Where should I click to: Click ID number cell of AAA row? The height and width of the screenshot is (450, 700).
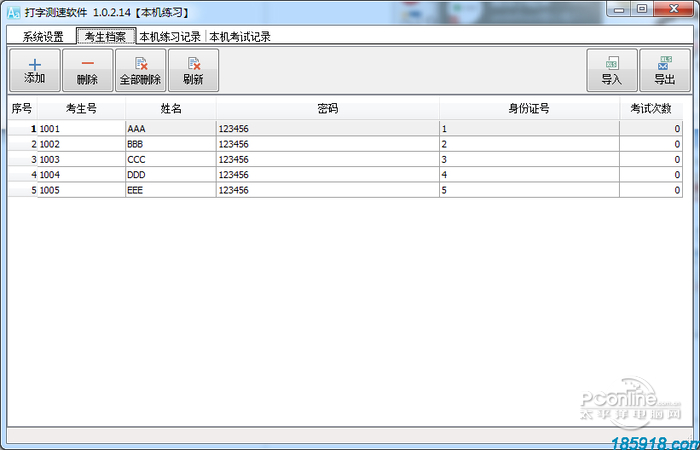coord(529,129)
